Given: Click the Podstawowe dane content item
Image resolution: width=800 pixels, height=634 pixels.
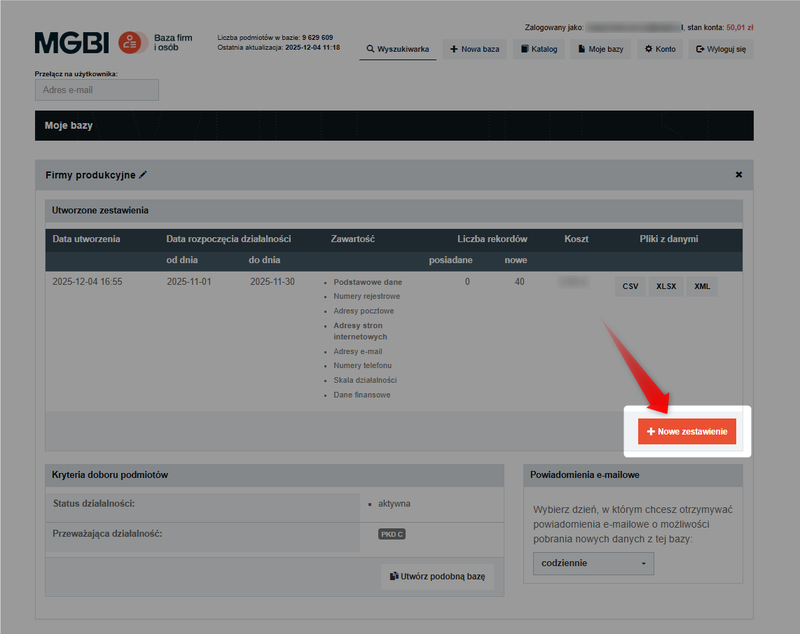Looking at the screenshot, I should tap(367, 282).
